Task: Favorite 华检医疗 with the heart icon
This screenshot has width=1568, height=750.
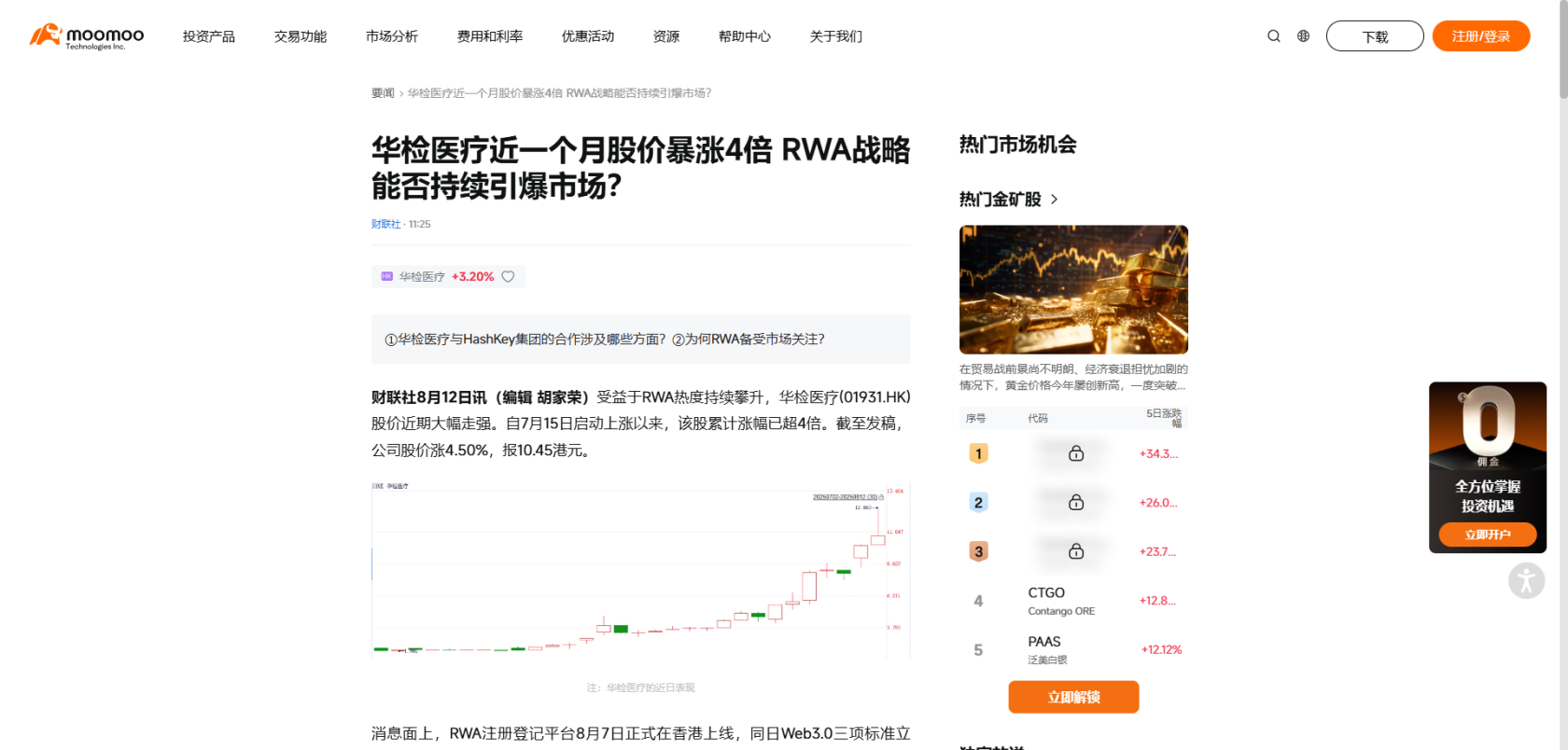Action: [x=508, y=277]
